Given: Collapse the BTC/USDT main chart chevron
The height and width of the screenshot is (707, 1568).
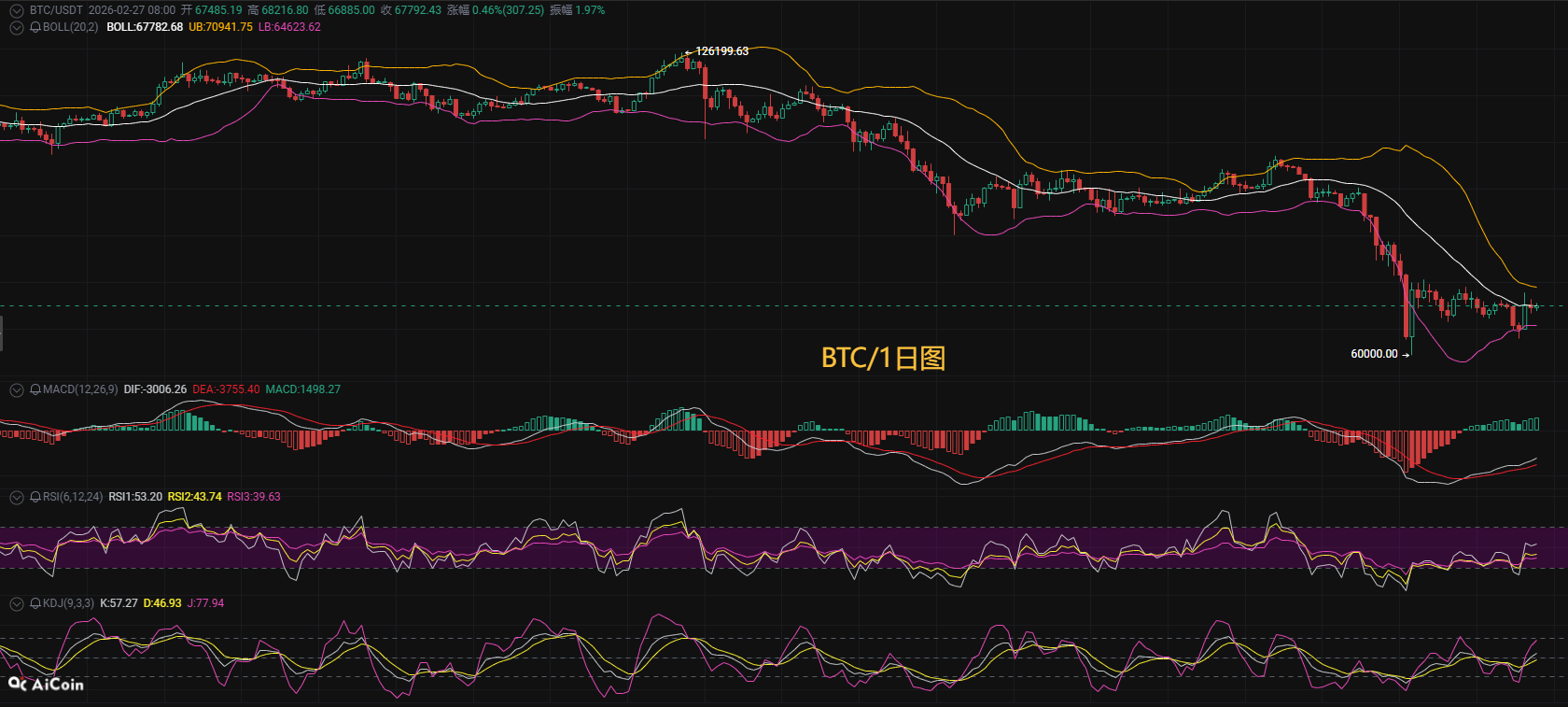Looking at the screenshot, I should coord(16,10).
